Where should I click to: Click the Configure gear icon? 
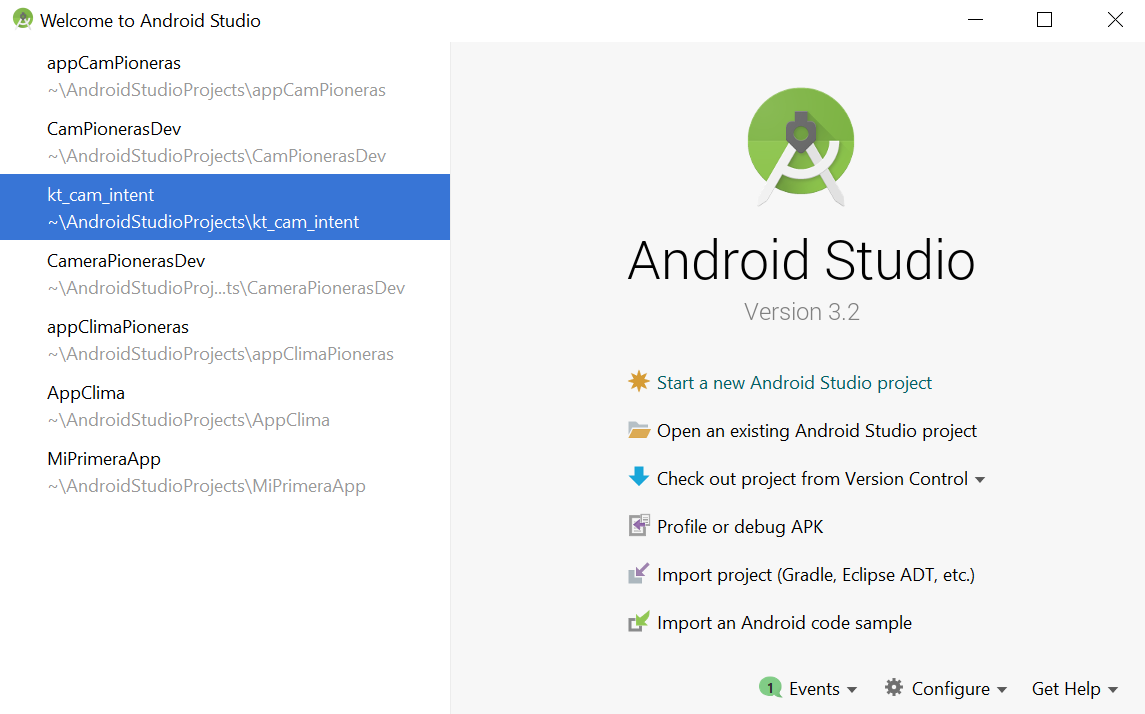(894, 688)
